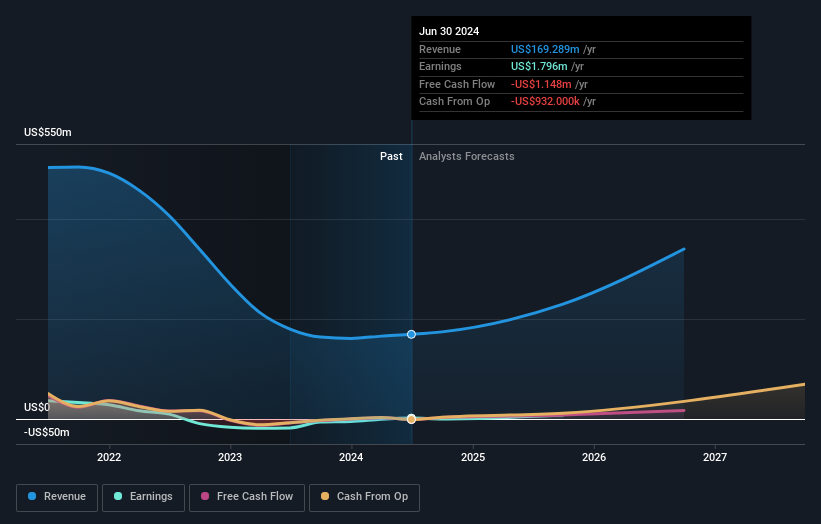Click the 2023 x-axis label
The height and width of the screenshot is (524, 821).
(x=230, y=457)
